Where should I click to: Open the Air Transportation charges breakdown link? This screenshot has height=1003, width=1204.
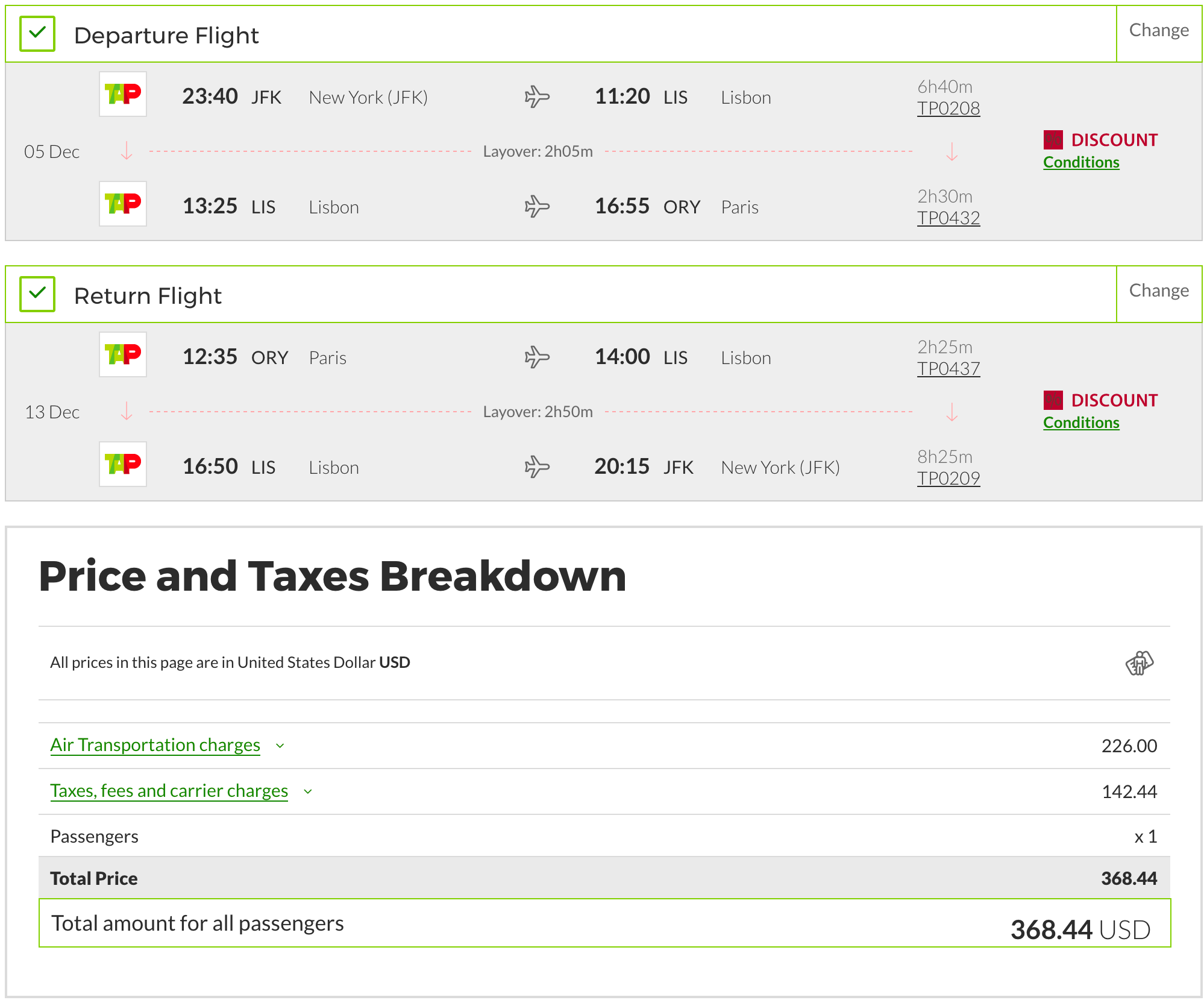[155, 745]
